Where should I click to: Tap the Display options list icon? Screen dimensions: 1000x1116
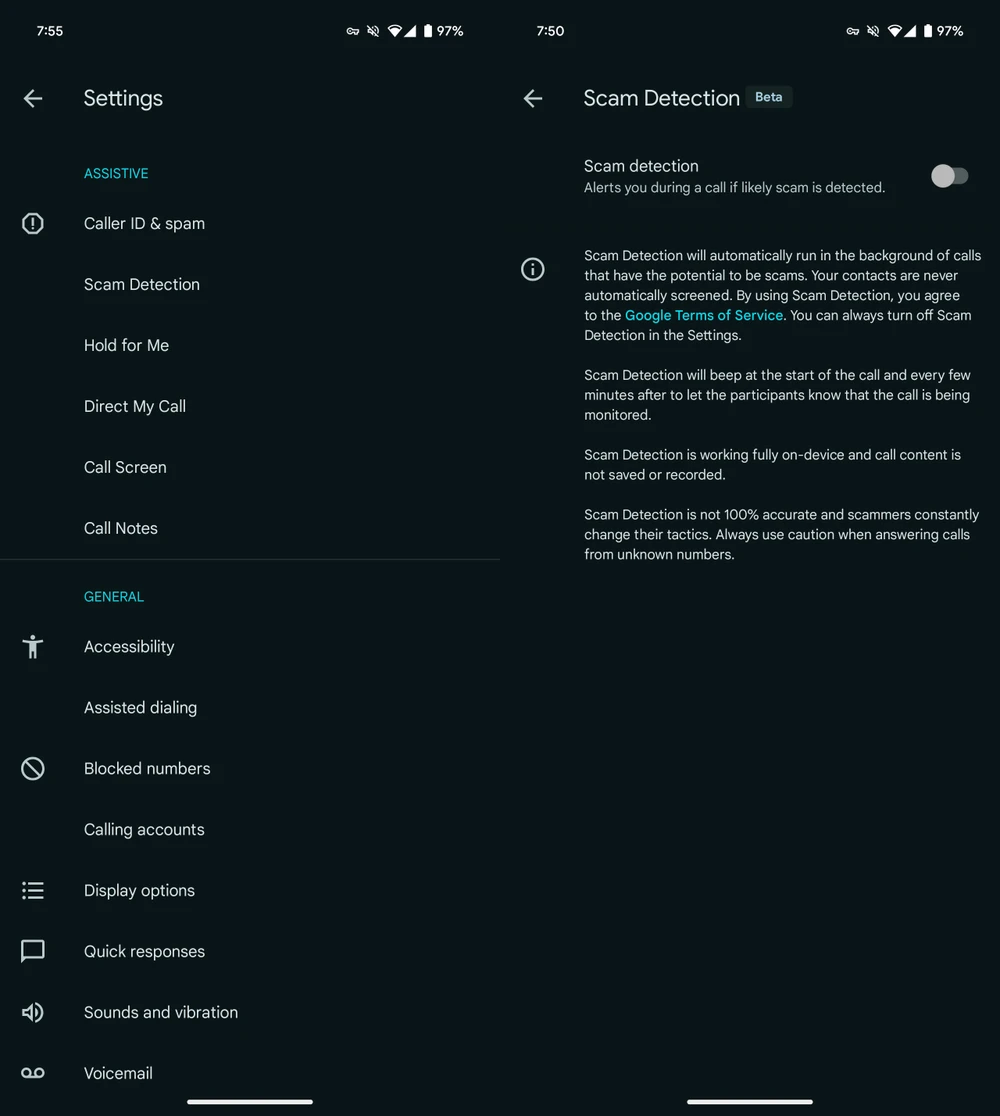(33, 891)
